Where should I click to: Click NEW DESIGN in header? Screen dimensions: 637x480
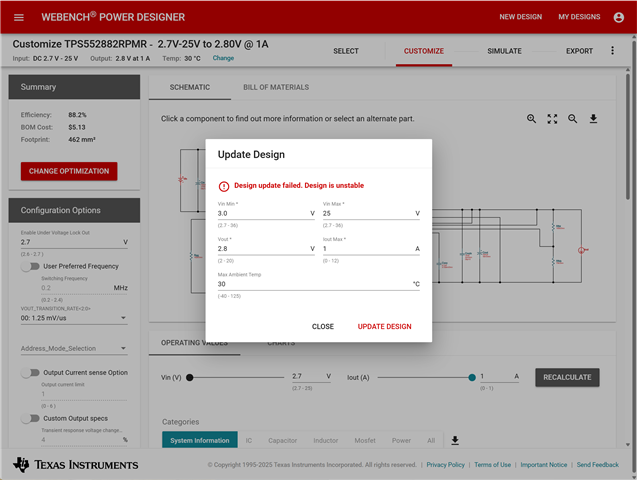click(520, 17)
